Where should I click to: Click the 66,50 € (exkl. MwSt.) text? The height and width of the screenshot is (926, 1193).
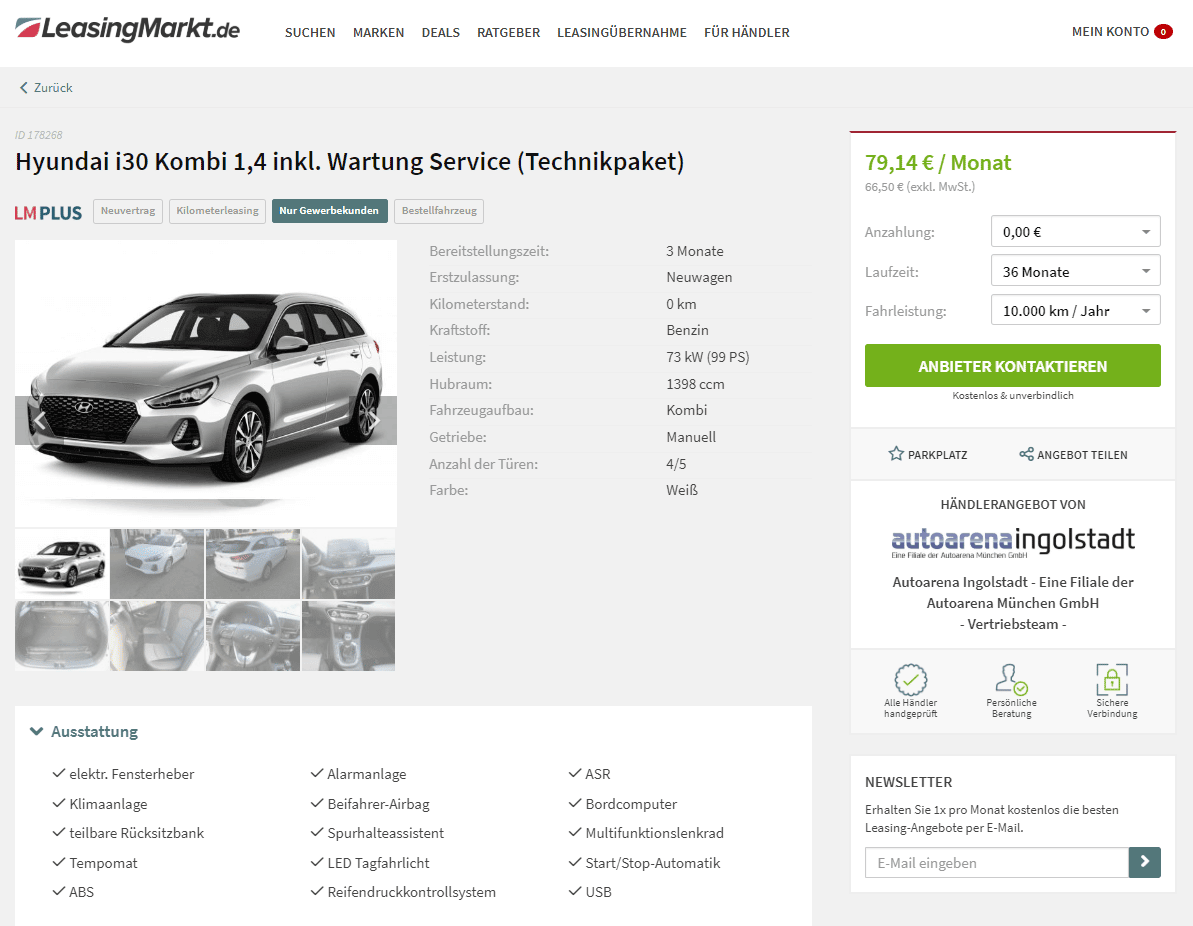(x=919, y=186)
